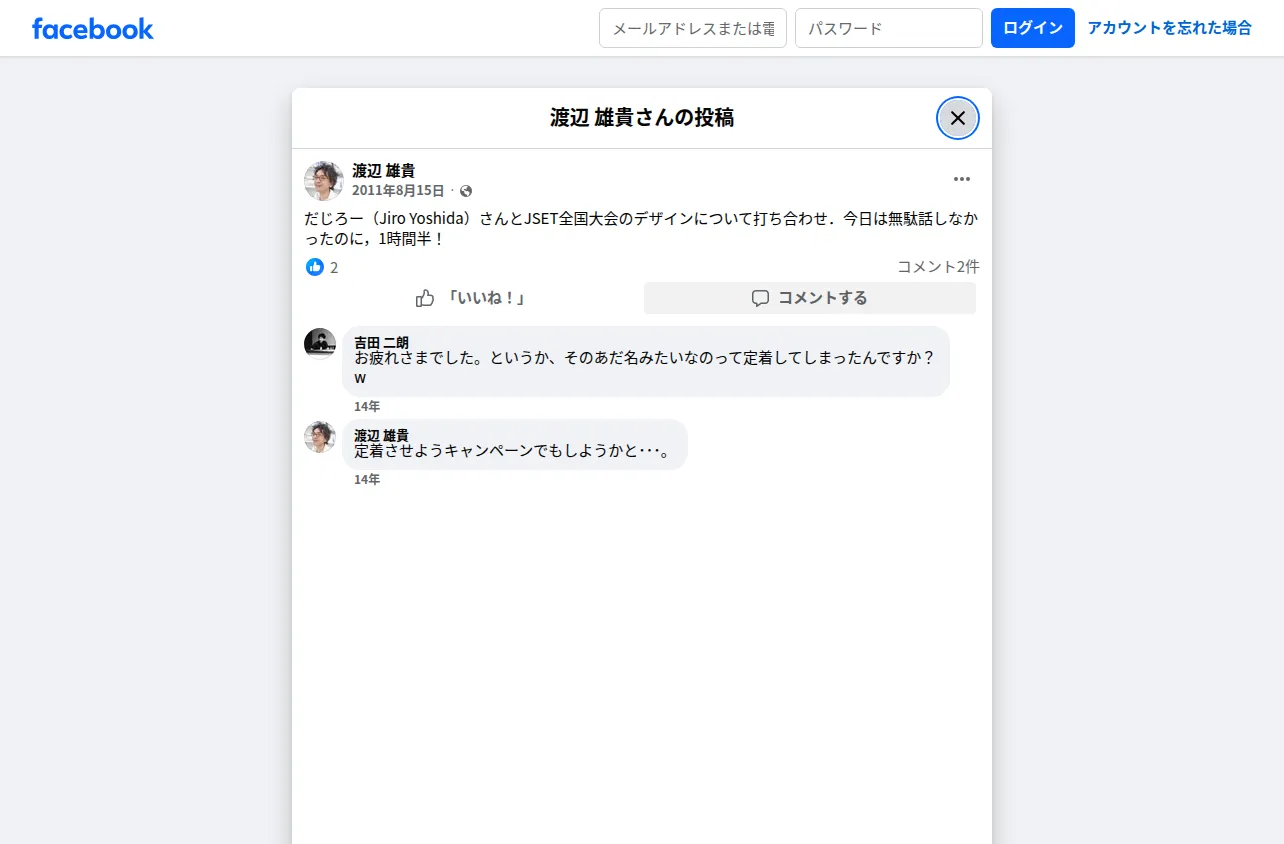Click the email address input field

[x=693, y=28]
